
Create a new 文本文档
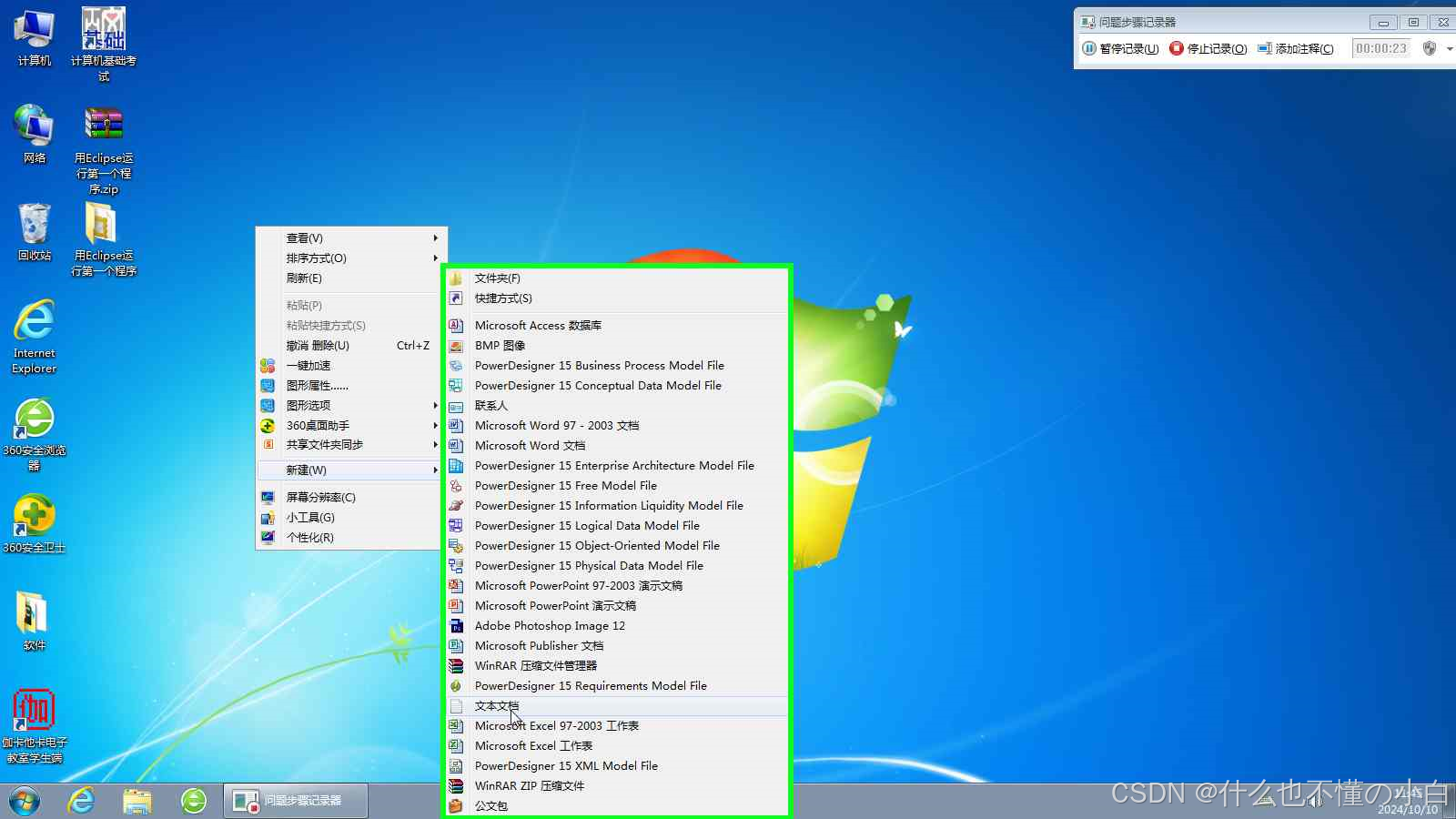click(x=617, y=705)
